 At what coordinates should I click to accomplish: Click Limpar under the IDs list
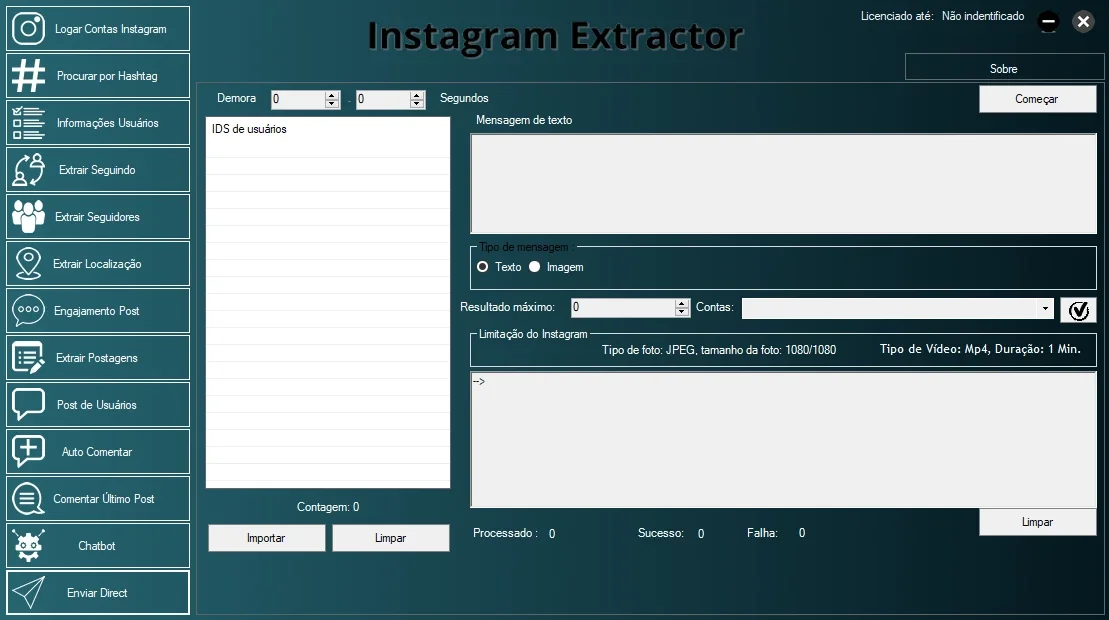[x=390, y=538]
